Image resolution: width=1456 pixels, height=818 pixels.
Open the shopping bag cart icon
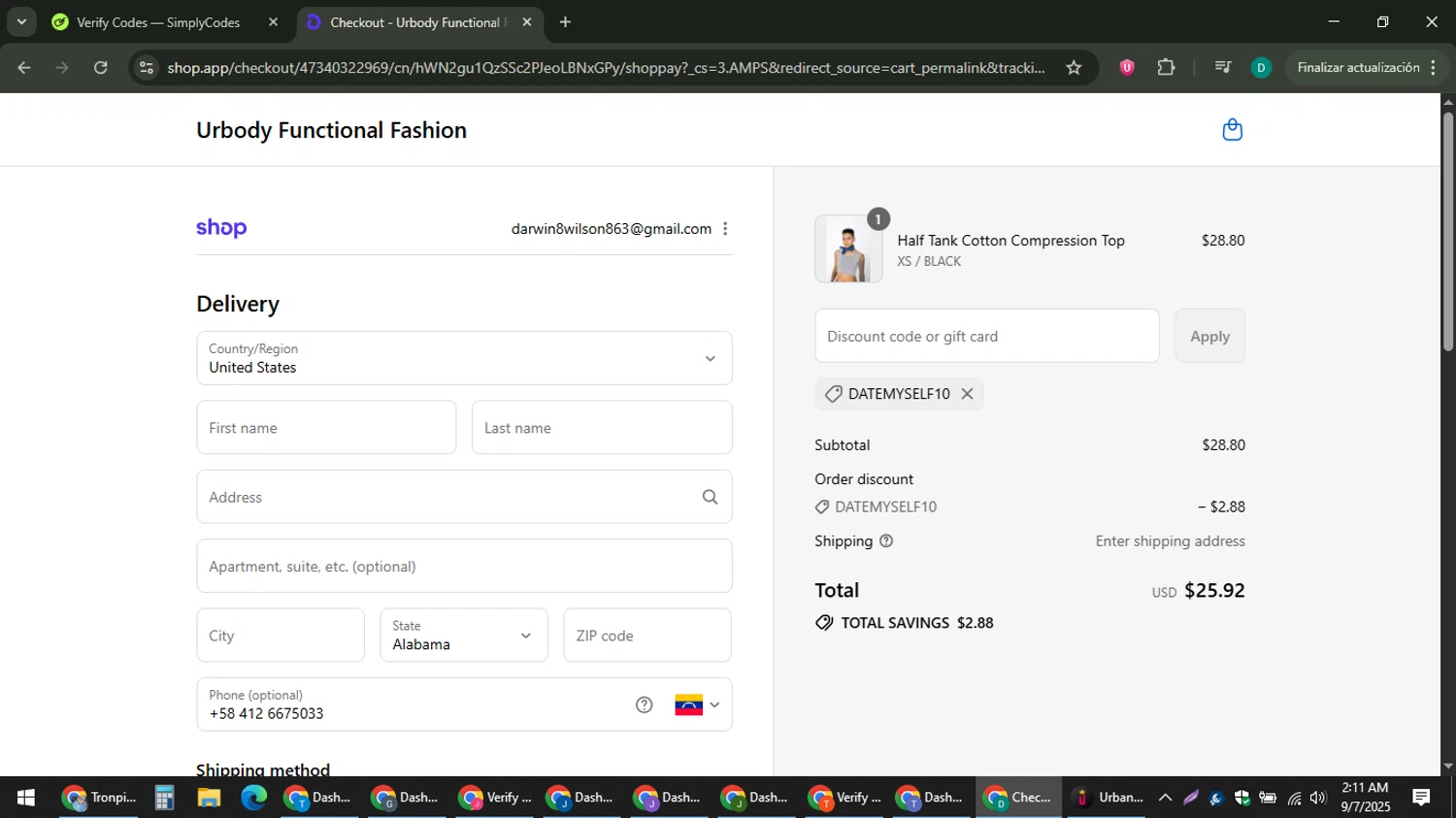[1232, 130]
